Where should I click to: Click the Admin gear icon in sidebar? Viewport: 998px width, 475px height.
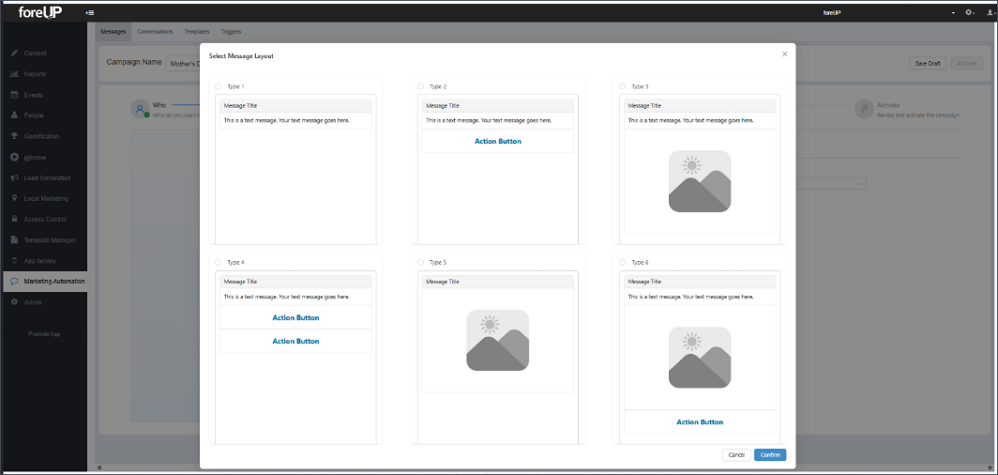pos(14,302)
